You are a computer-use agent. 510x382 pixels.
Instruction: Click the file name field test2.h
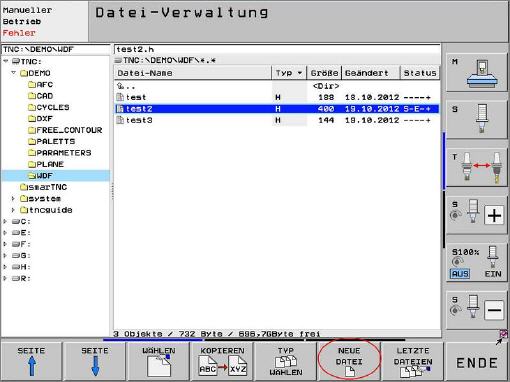tap(277, 49)
